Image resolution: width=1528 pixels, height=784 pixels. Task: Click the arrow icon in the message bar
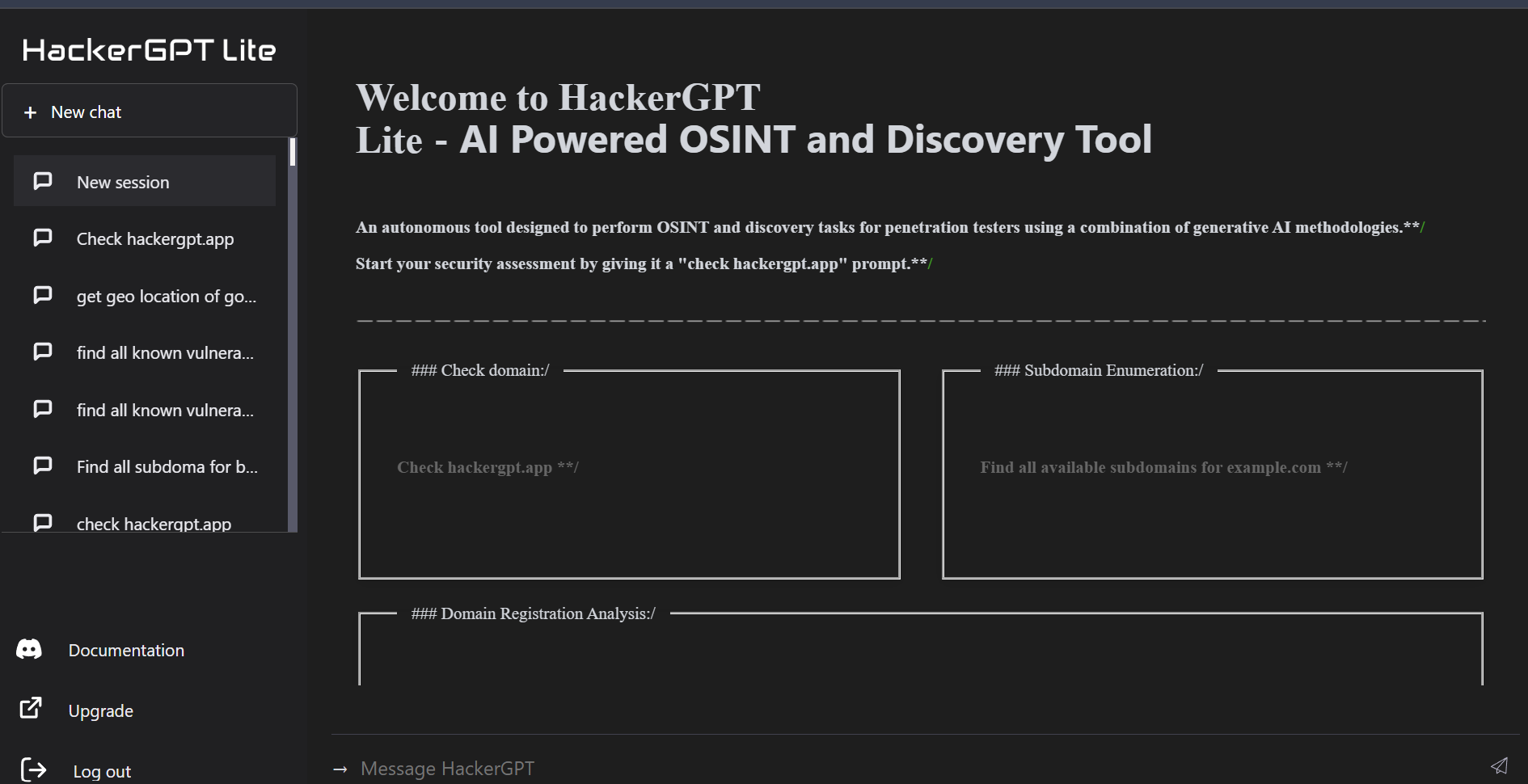coord(340,769)
